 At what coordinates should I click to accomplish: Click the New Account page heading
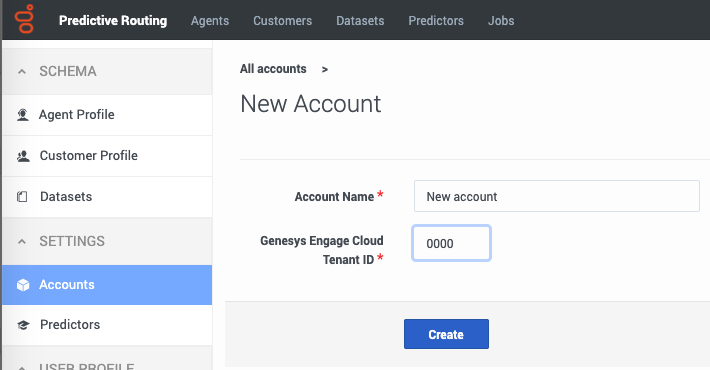311,104
